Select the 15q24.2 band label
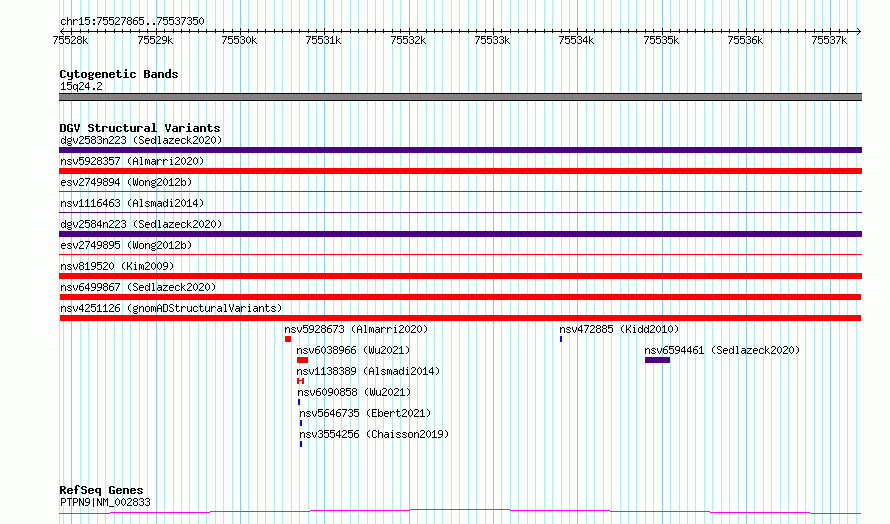 click(81, 86)
